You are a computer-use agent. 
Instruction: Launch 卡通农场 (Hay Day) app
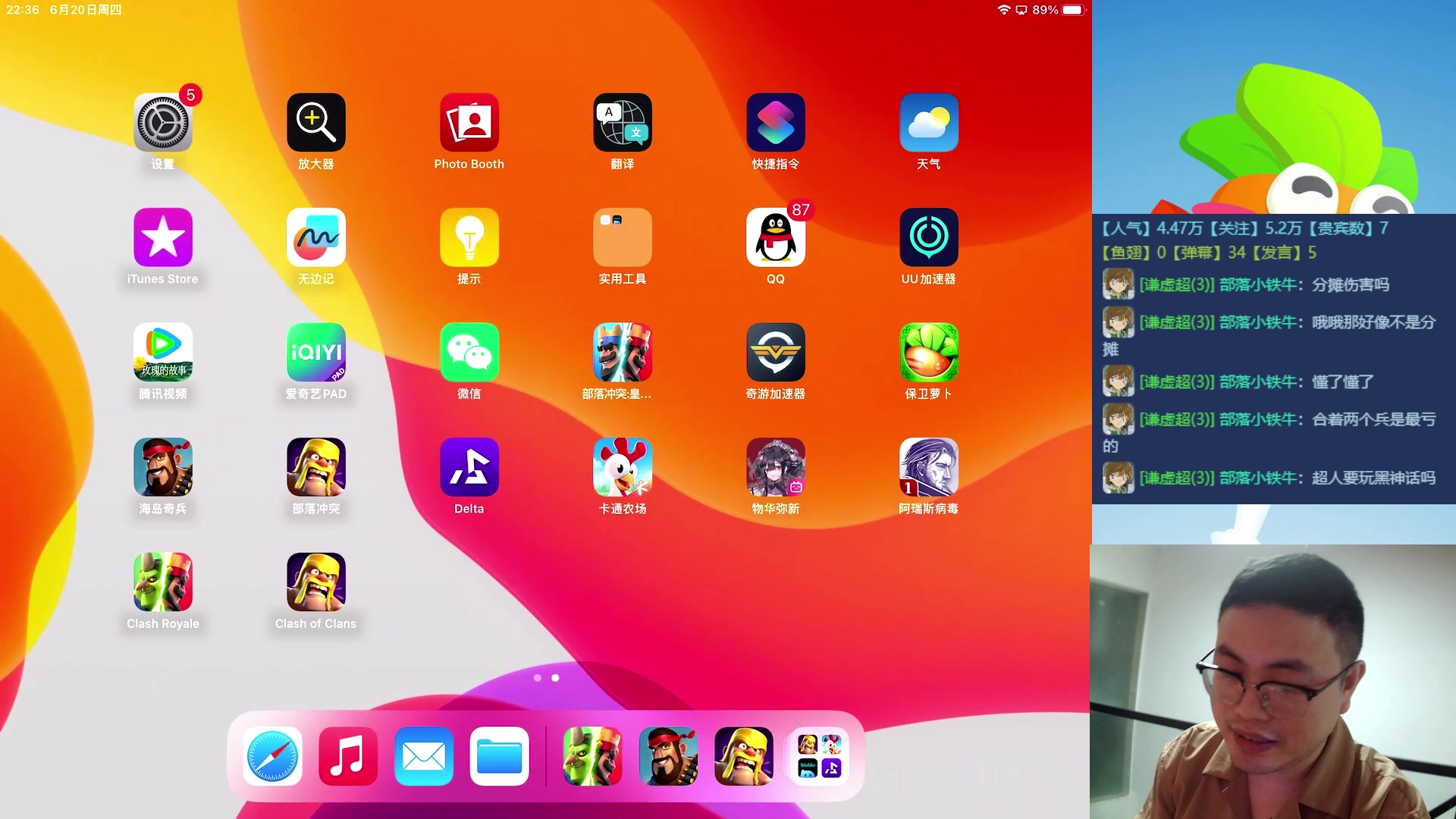click(x=623, y=467)
